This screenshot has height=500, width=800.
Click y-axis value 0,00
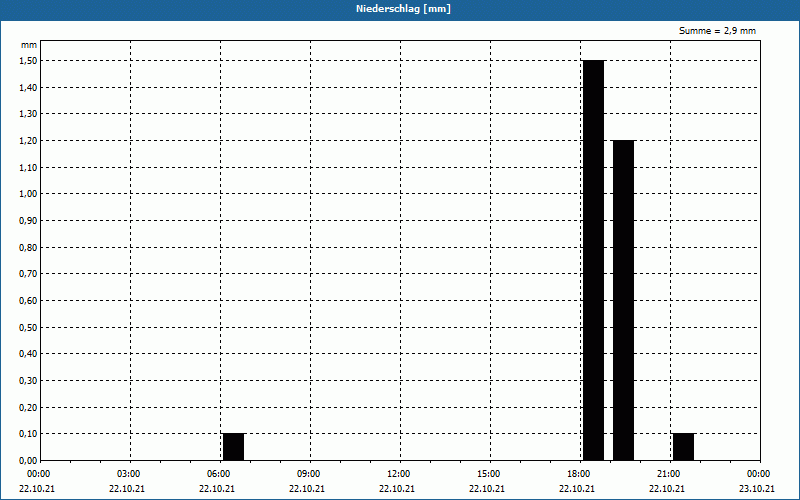[x=28, y=460]
